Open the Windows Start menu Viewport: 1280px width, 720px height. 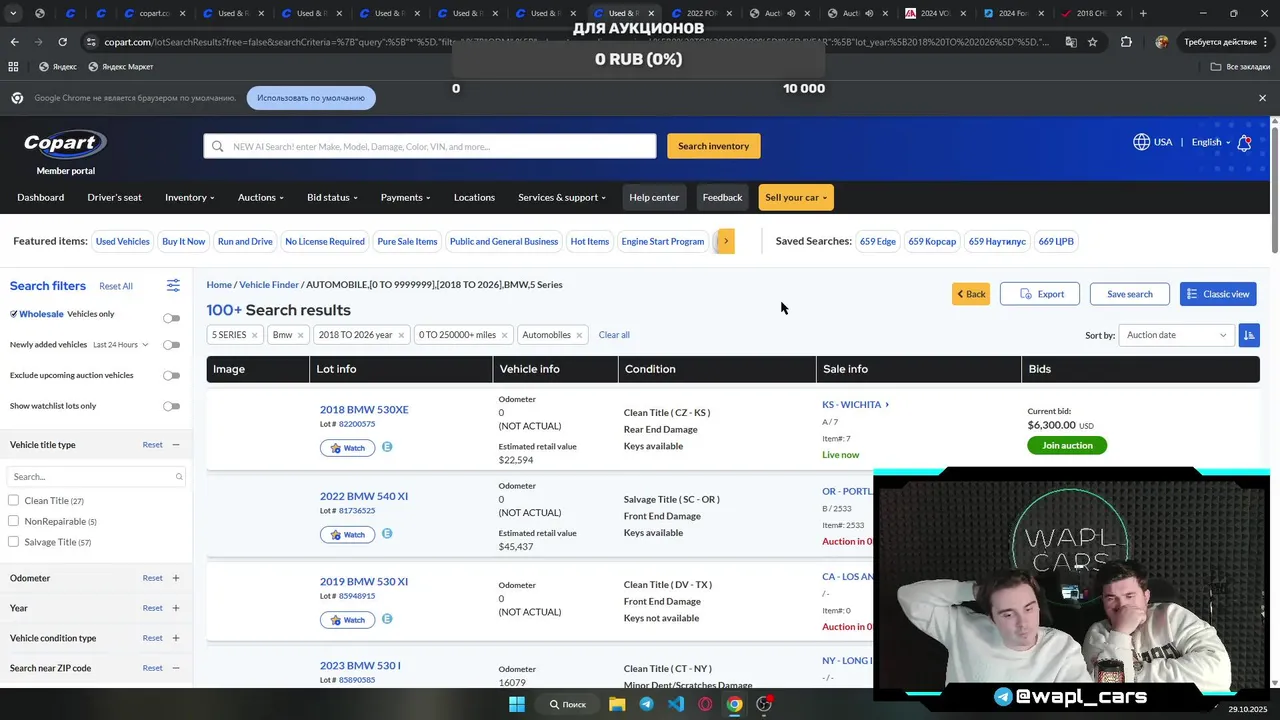point(516,704)
